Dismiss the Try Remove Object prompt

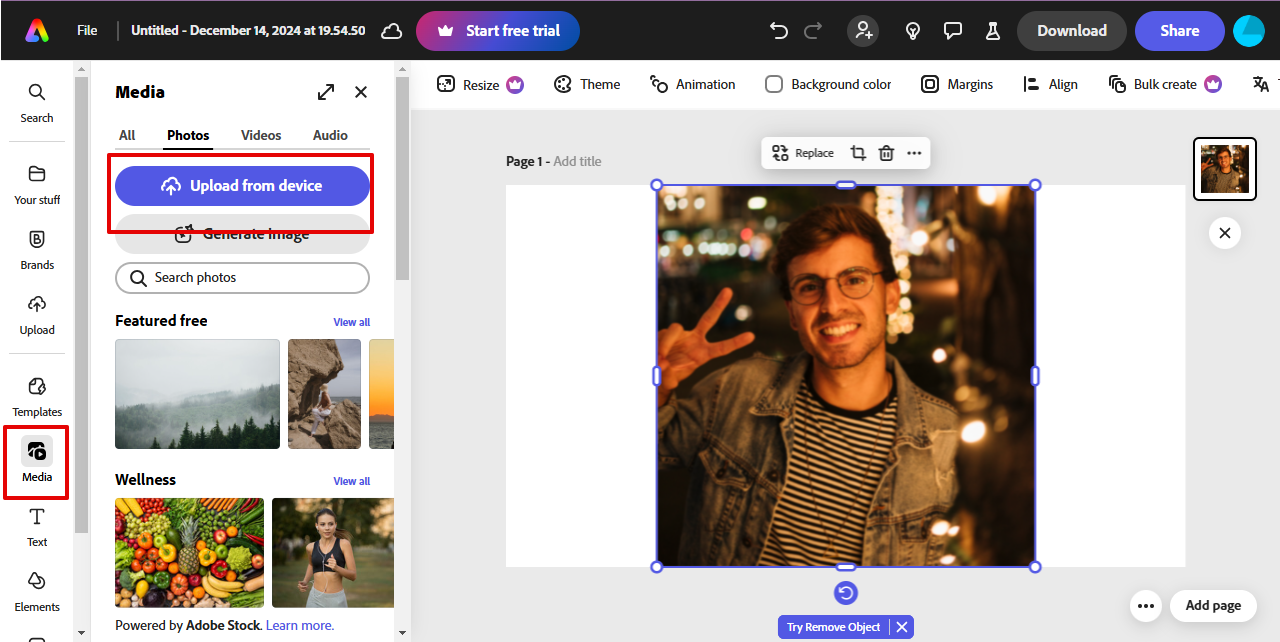pyautogui.click(x=902, y=627)
